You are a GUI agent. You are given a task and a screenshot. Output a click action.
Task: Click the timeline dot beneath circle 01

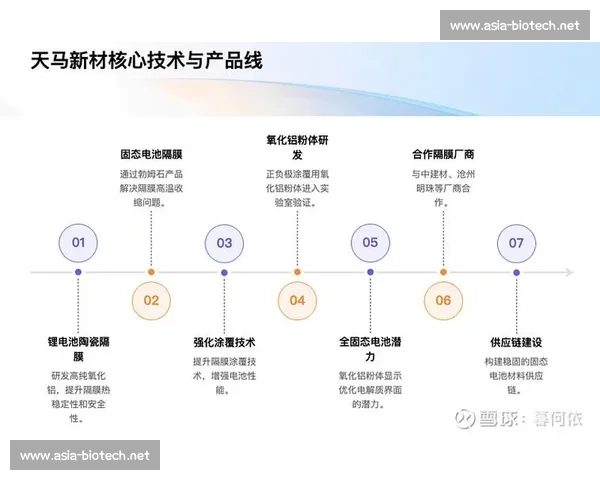coord(78,272)
